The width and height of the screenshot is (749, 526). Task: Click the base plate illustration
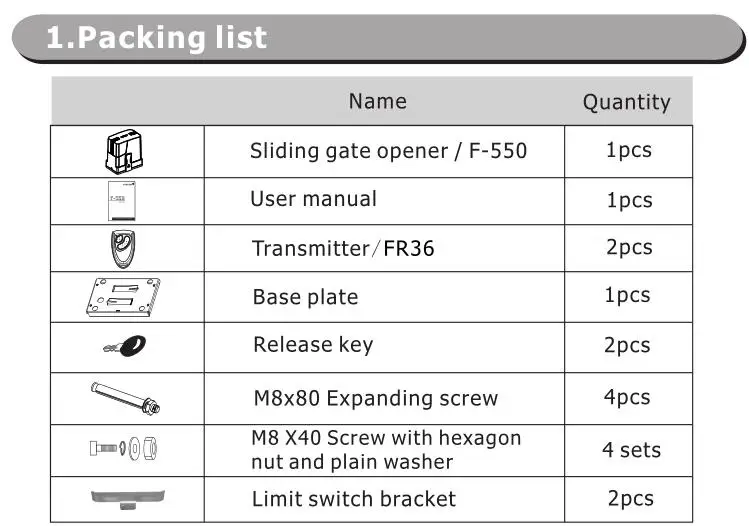(x=123, y=297)
